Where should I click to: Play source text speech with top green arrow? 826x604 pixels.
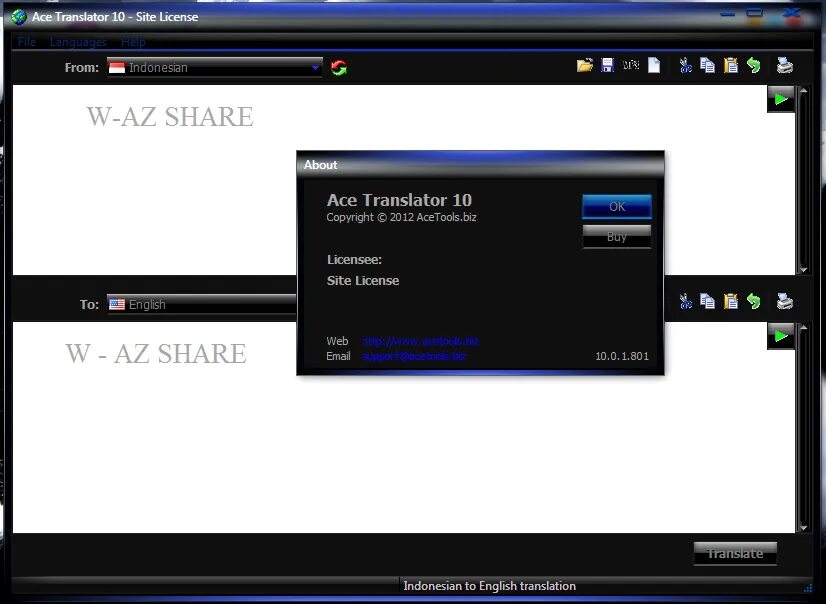click(x=781, y=99)
